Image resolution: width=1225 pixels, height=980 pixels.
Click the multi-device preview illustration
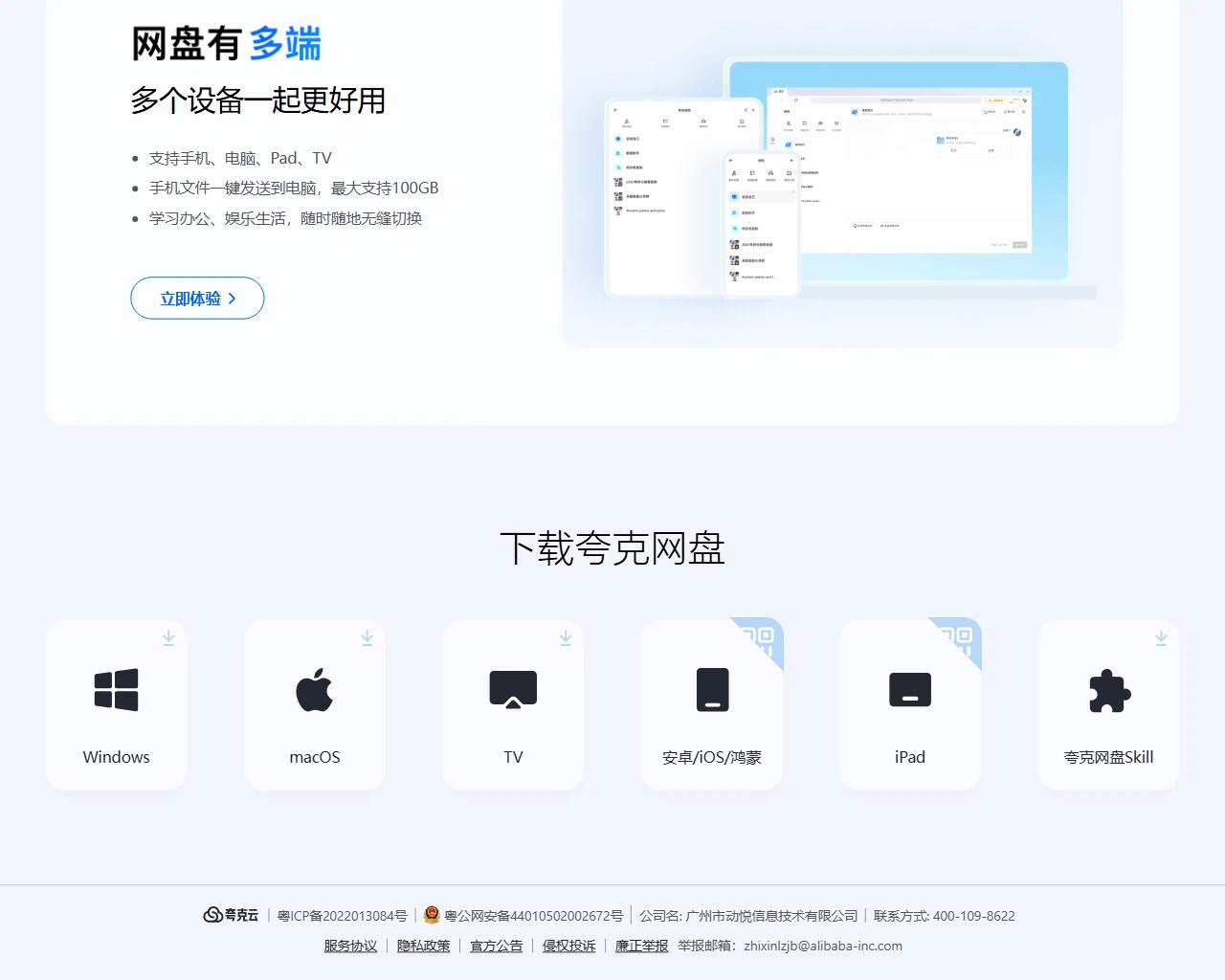(842, 174)
